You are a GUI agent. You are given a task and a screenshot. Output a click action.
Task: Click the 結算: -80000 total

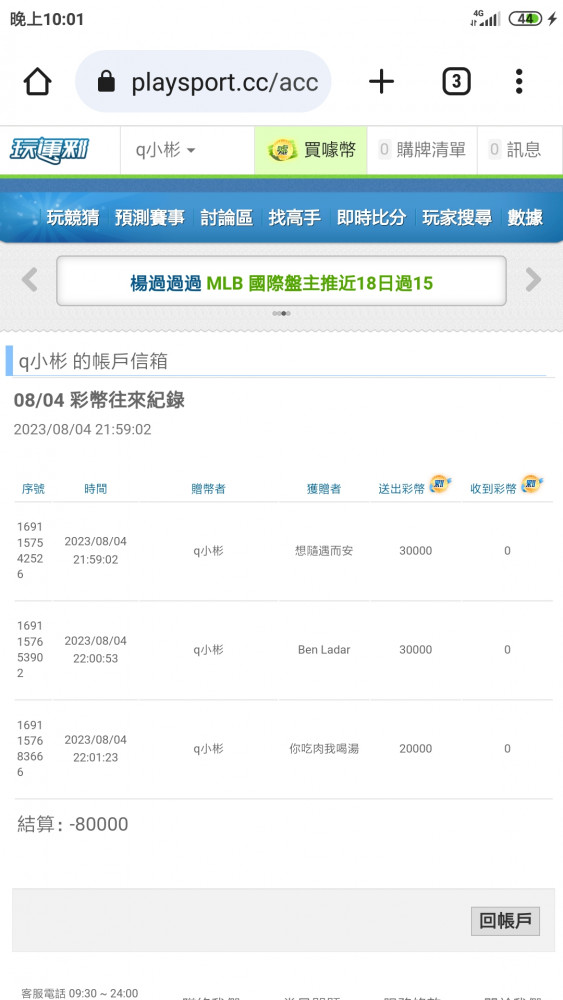73,825
